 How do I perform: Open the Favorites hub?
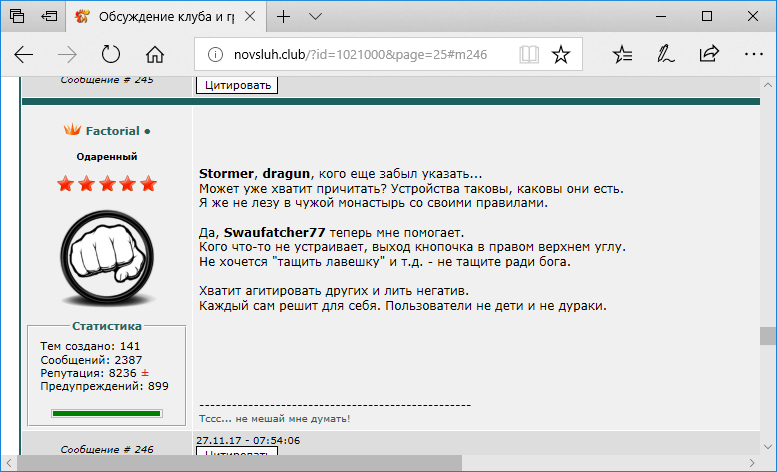[x=622, y=54]
